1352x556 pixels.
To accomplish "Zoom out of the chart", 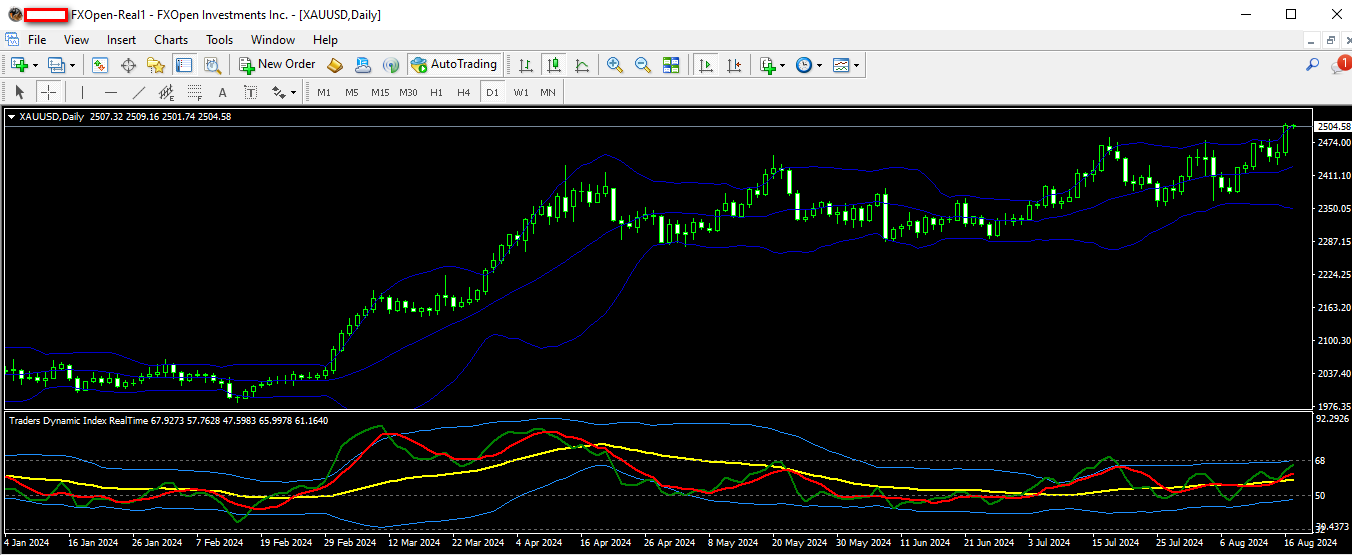I will [643, 65].
